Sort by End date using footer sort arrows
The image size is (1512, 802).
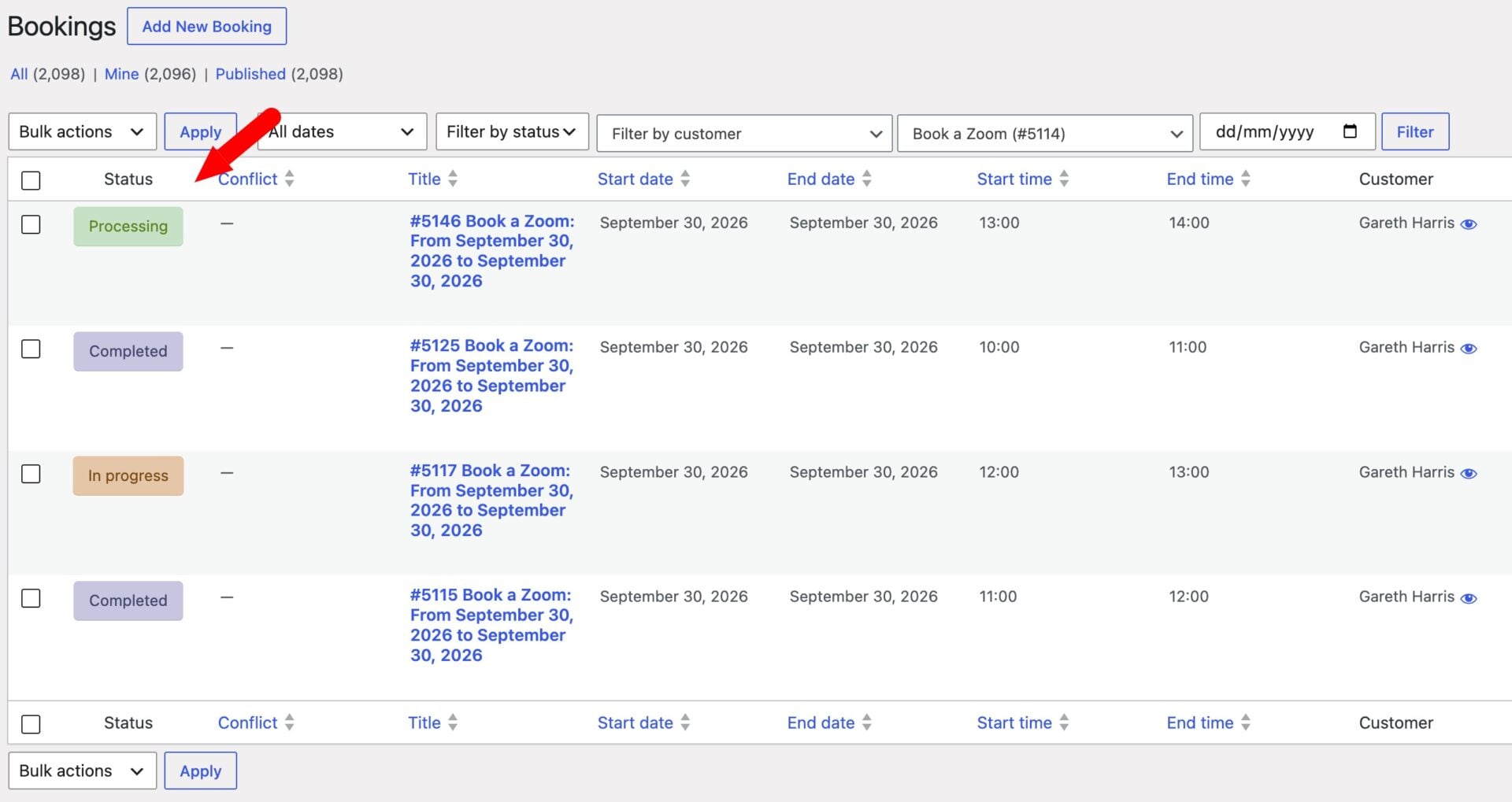(x=867, y=723)
